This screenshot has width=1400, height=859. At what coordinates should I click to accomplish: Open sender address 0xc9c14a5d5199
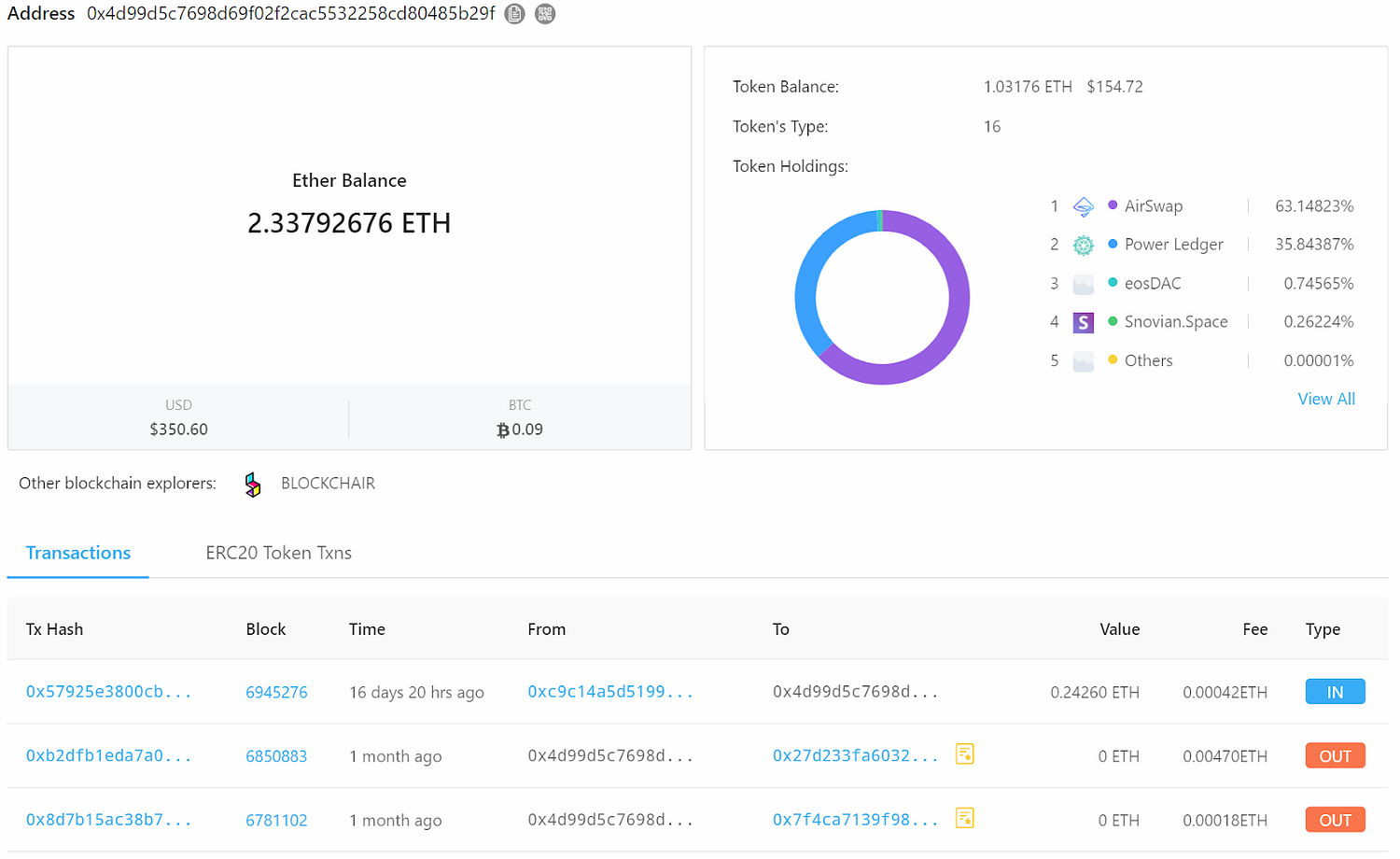click(x=610, y=692)
